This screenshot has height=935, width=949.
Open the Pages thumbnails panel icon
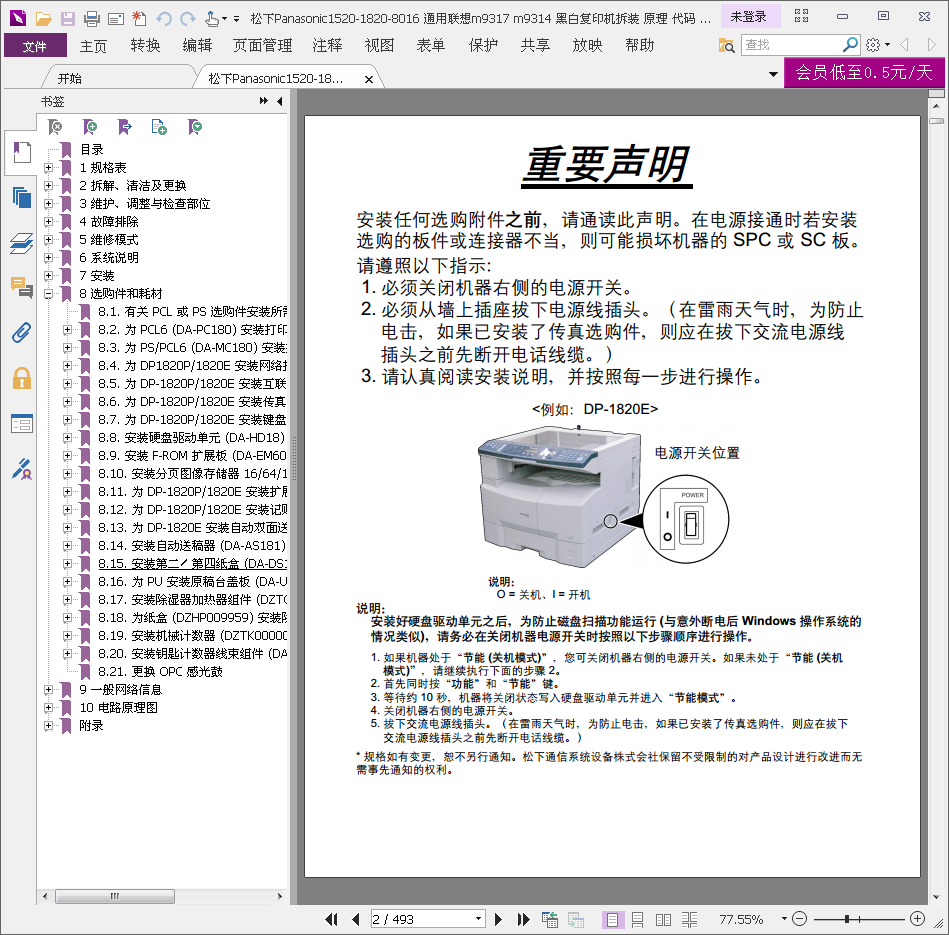[x=22, y=197]
